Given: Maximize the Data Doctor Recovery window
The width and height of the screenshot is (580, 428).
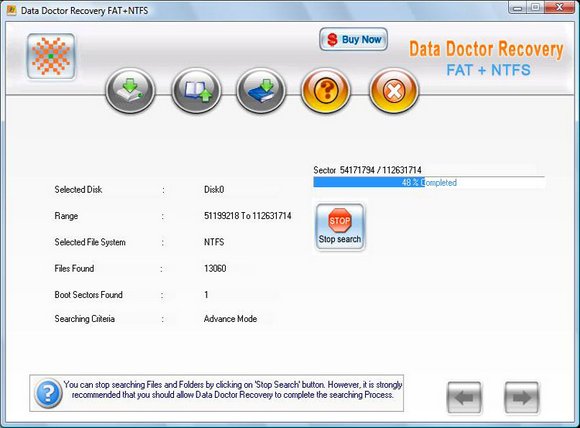Looking at the screenshot, I should [x=535, y=7].
